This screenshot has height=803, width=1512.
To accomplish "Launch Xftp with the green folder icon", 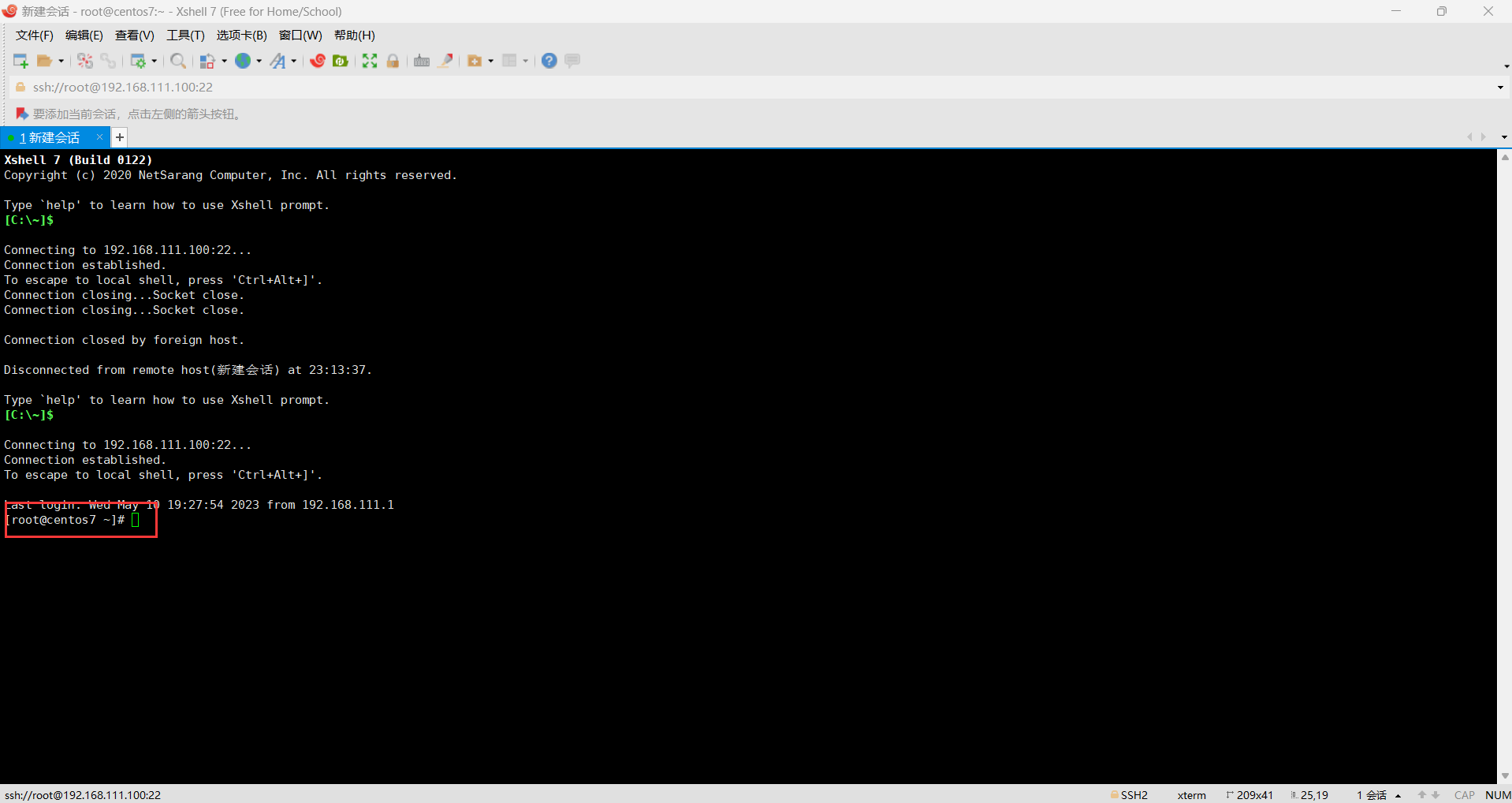I will [x=341, y=61].
